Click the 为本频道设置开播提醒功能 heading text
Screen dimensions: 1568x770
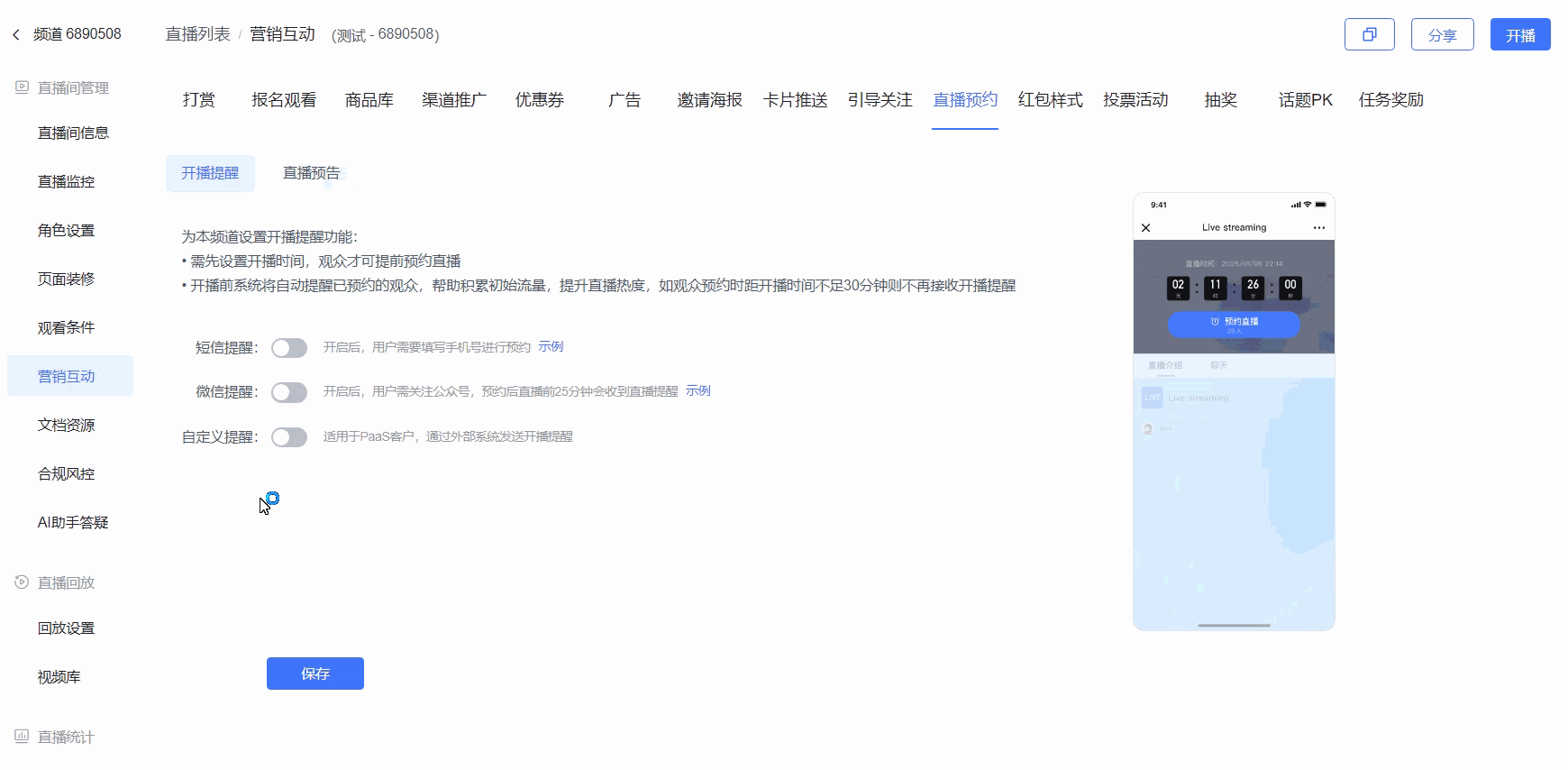point(269,237)
